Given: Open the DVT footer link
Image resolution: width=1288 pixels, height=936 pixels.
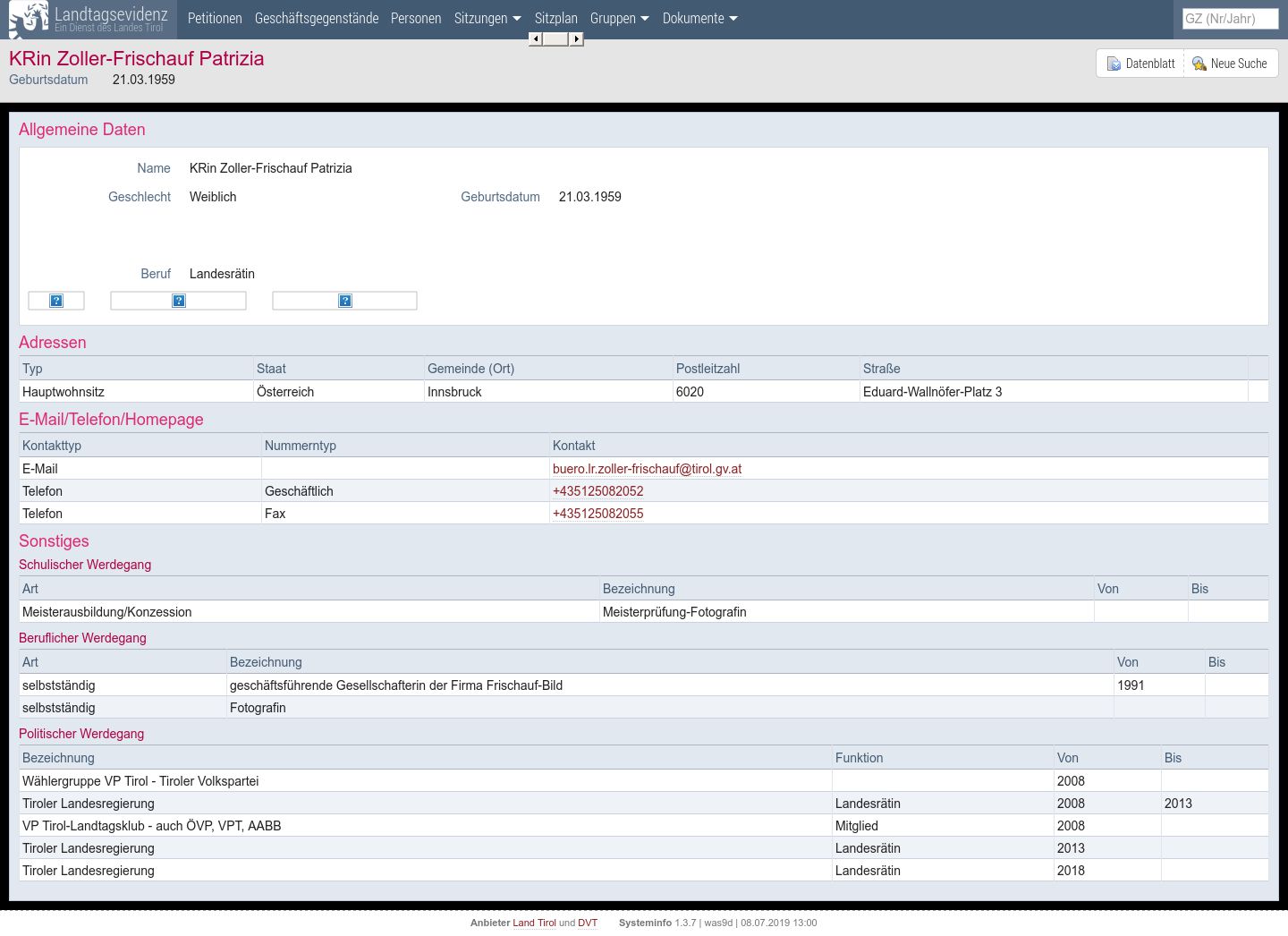Looking at the screenshot, I should click(x=588, y=923).
